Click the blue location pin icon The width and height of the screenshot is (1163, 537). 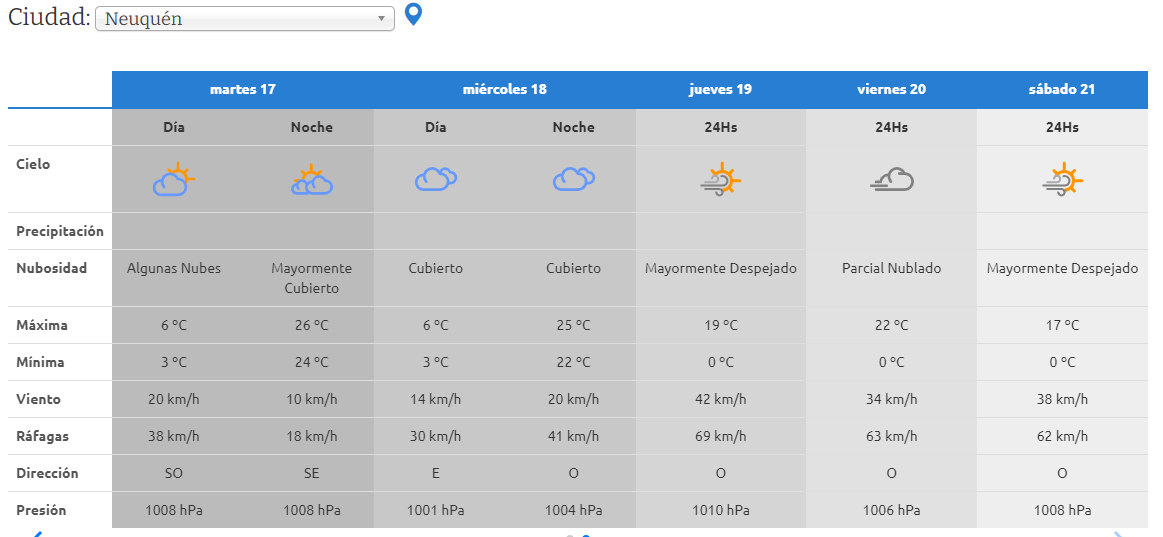click(x=413, y=15)
